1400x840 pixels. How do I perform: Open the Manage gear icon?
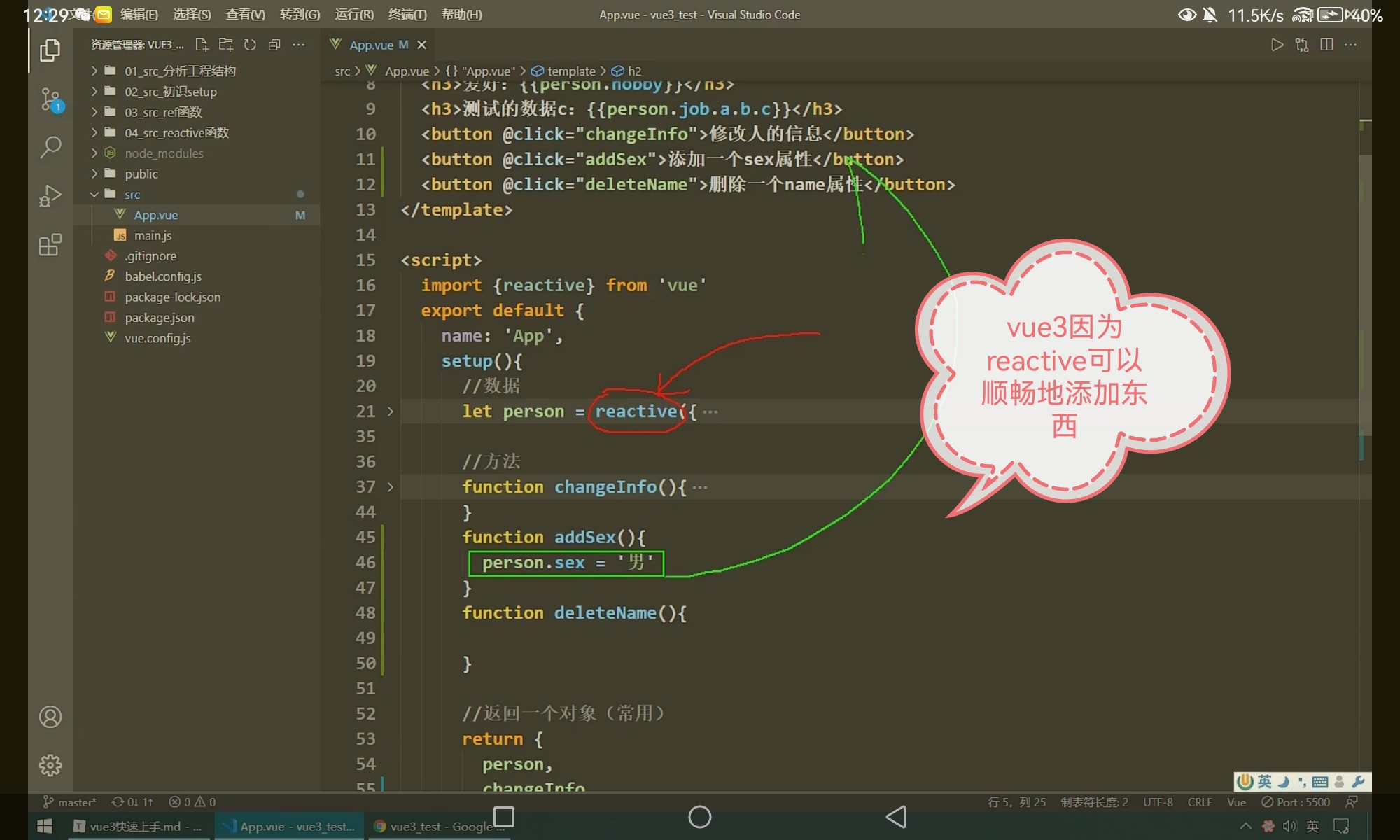50,765
